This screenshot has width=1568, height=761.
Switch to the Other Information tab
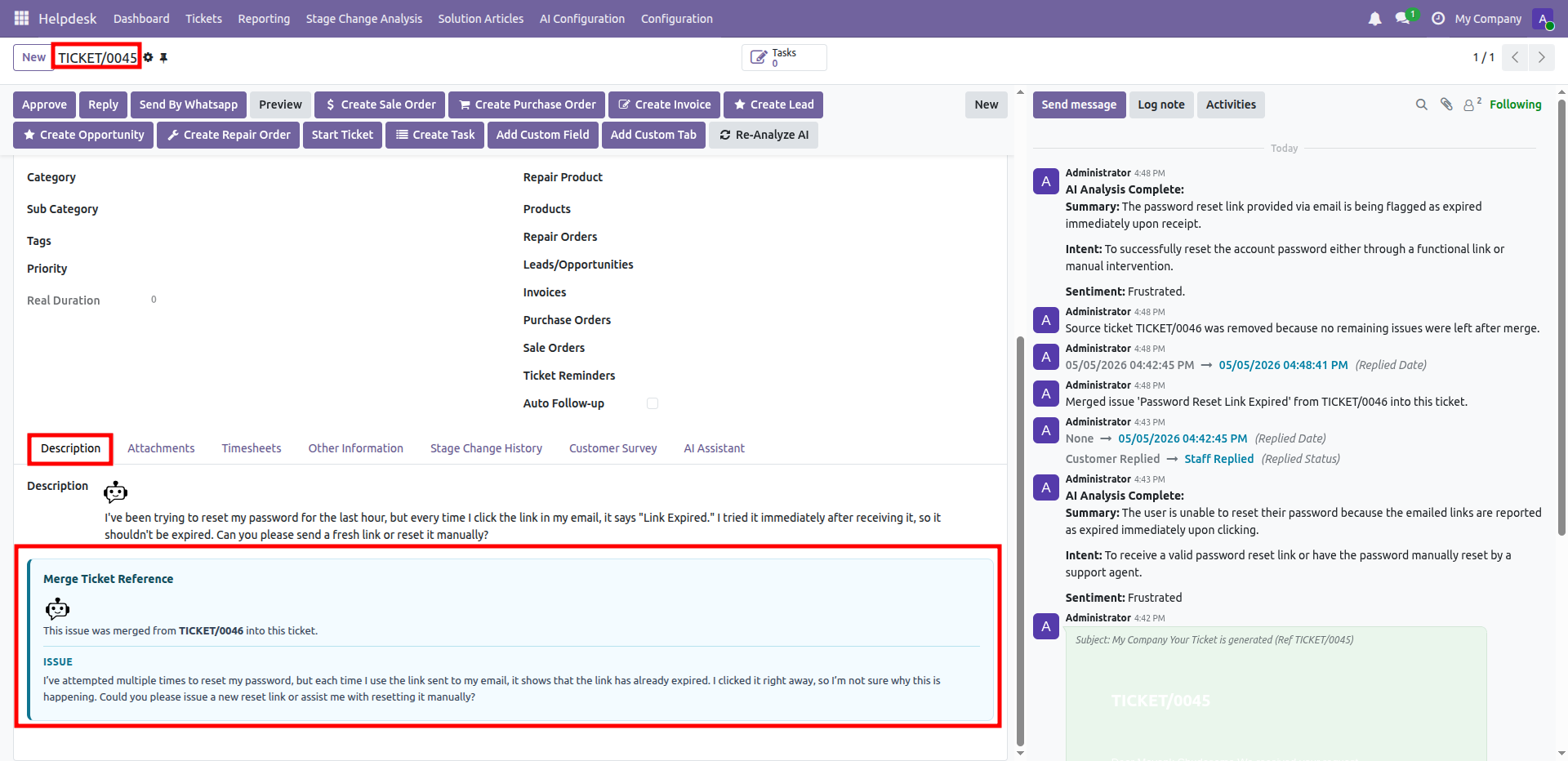(356, 448)
